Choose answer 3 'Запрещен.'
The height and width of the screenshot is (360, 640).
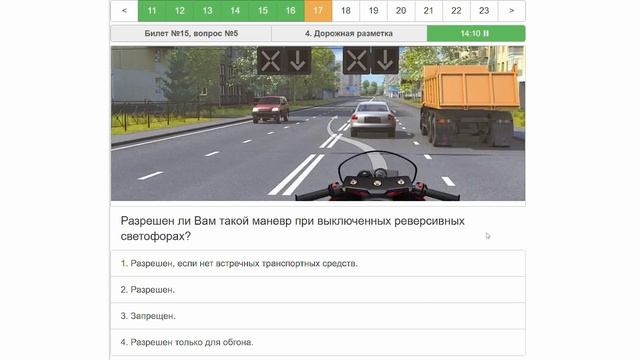click(x=318, y=316)
